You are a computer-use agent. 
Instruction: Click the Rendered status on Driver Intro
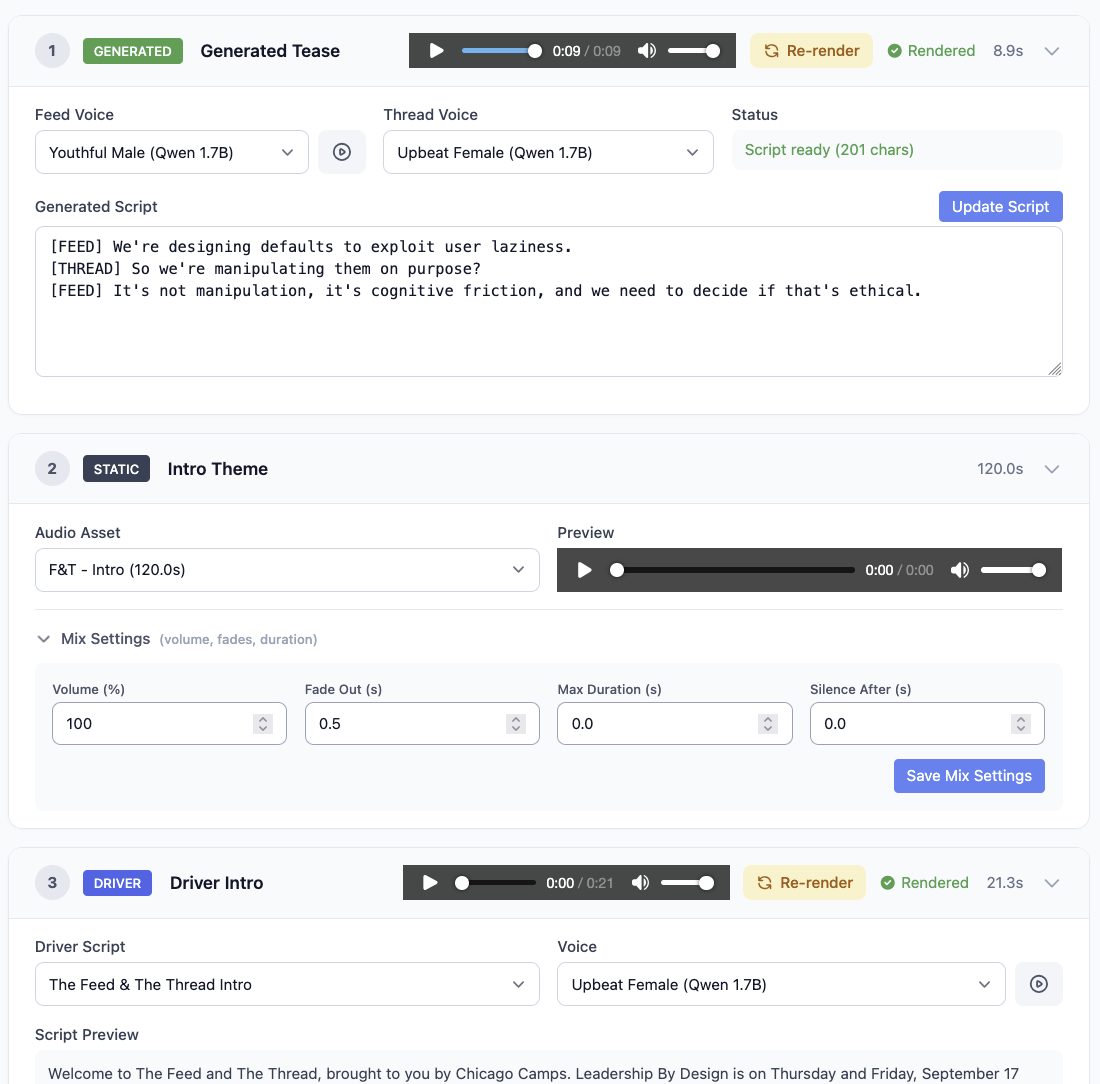[x=925, y=883]
